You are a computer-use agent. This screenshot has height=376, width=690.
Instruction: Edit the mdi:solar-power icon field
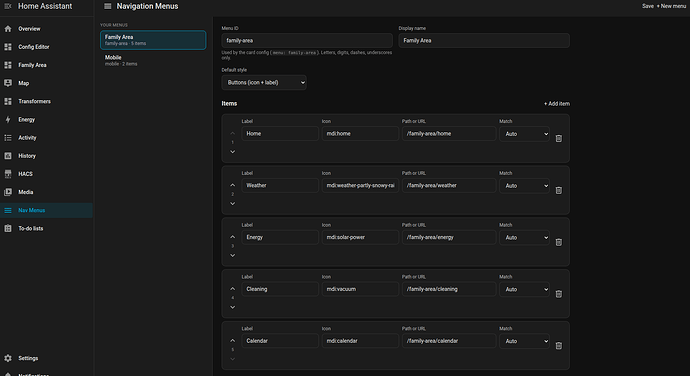tap(360, 237)
